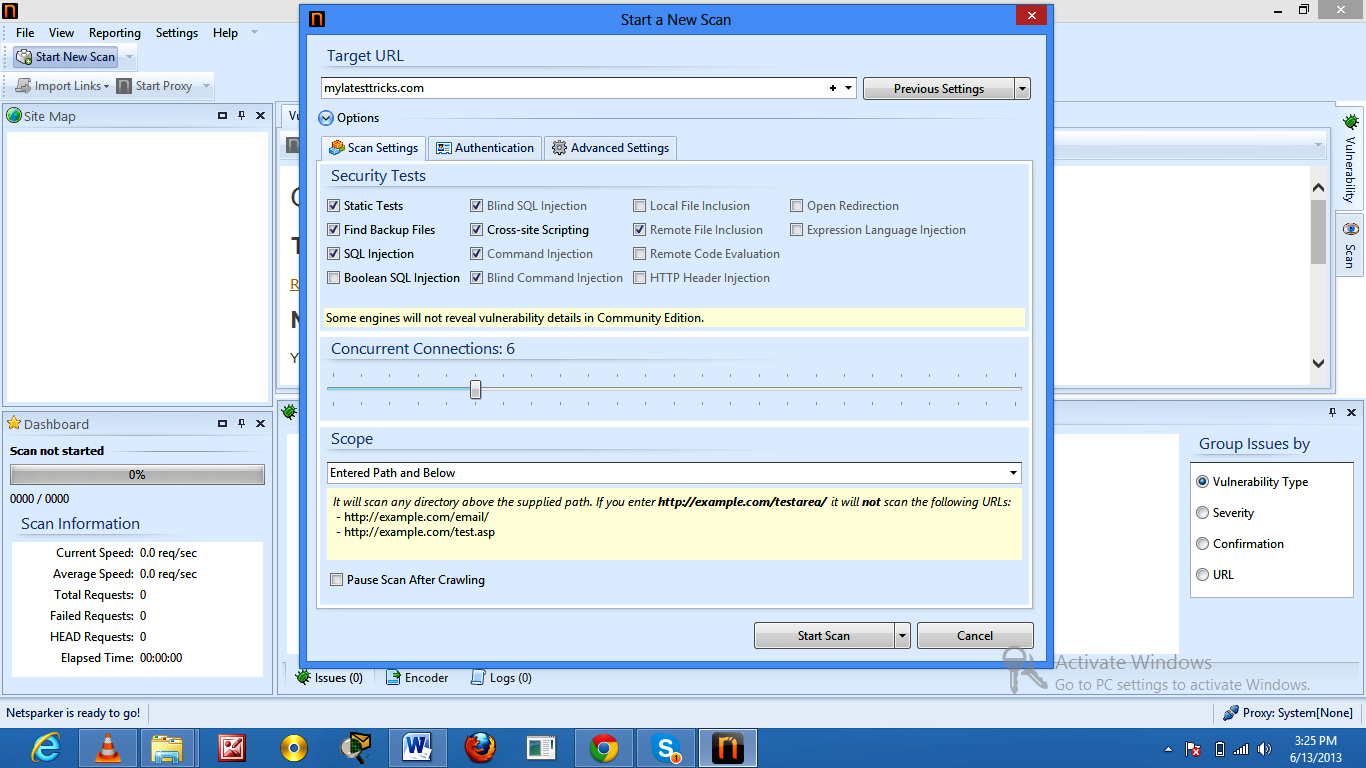Click the volume tray icon
This screenshot has height=768, width=1366.
click(1266, 749)
